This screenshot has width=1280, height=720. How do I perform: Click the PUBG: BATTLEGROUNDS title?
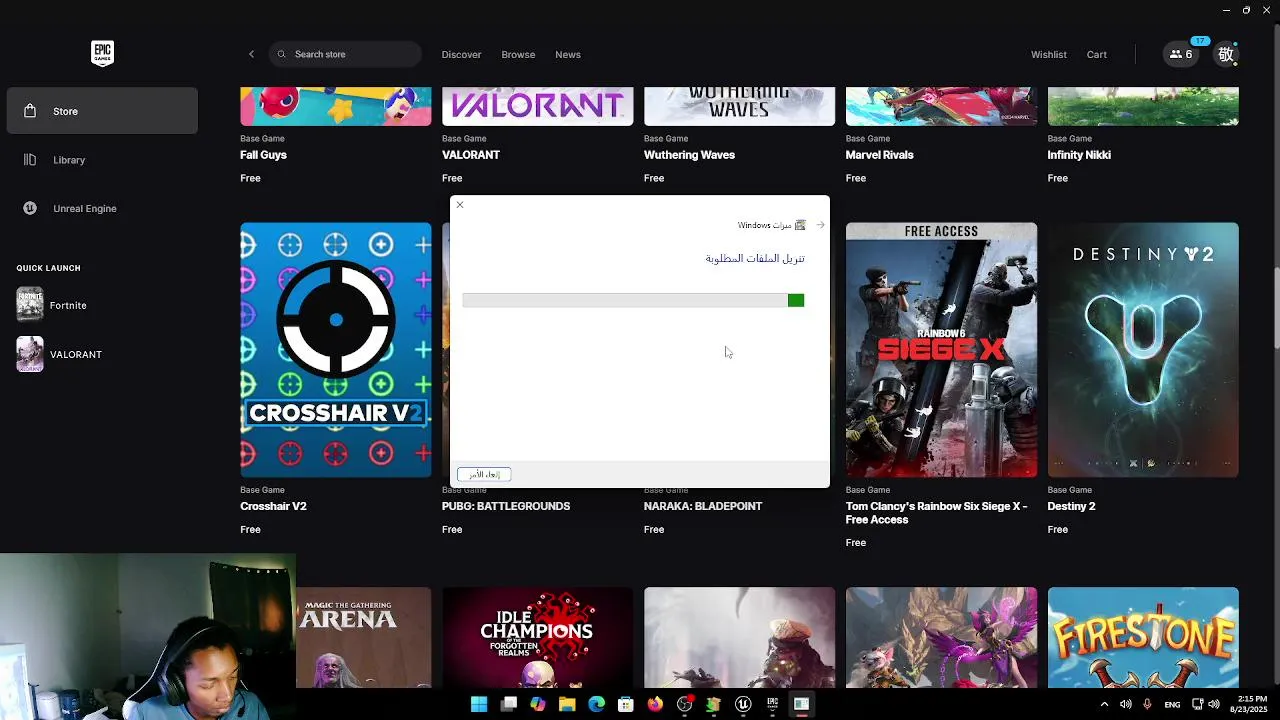(x=506, y=506)
